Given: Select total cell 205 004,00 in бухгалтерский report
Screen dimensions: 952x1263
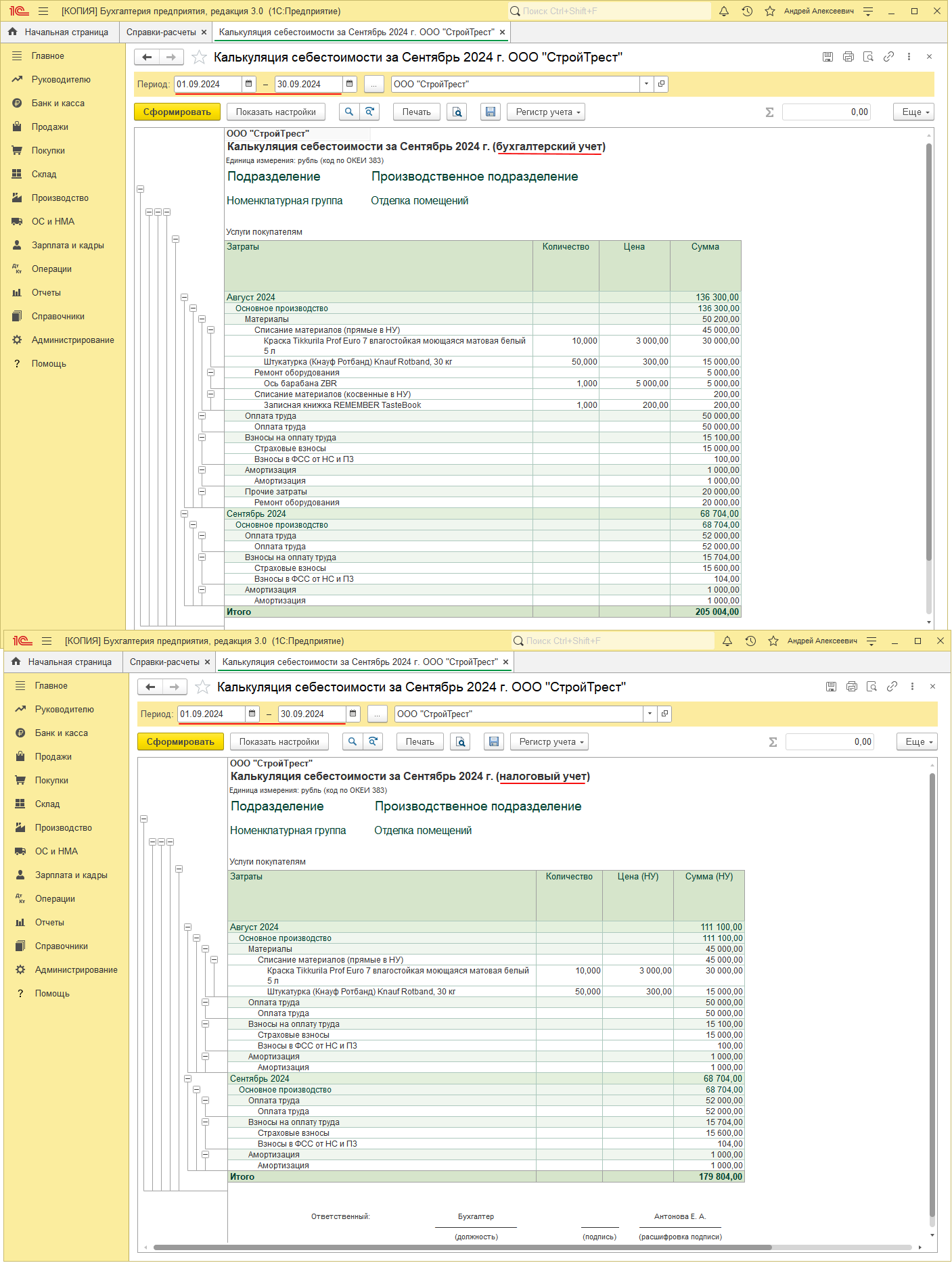Looking at the screenshot, I should point(706,612).
